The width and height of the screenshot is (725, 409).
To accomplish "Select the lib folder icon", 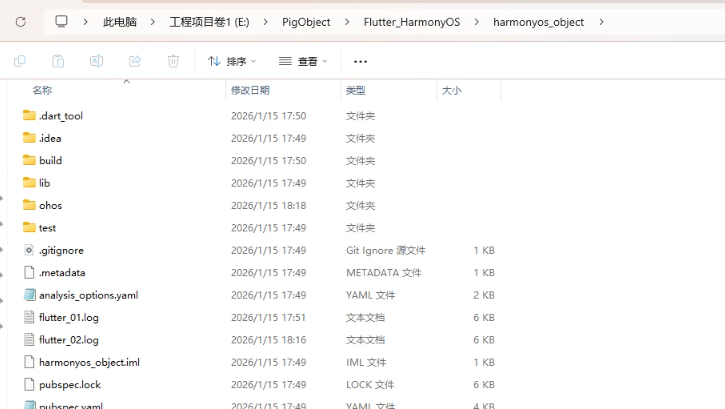I will click(x=29, y=183).
